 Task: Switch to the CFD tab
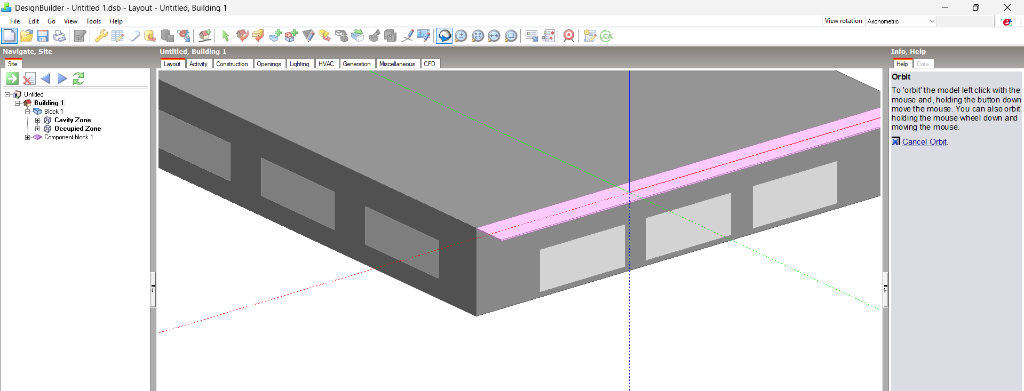click(430, 64)
